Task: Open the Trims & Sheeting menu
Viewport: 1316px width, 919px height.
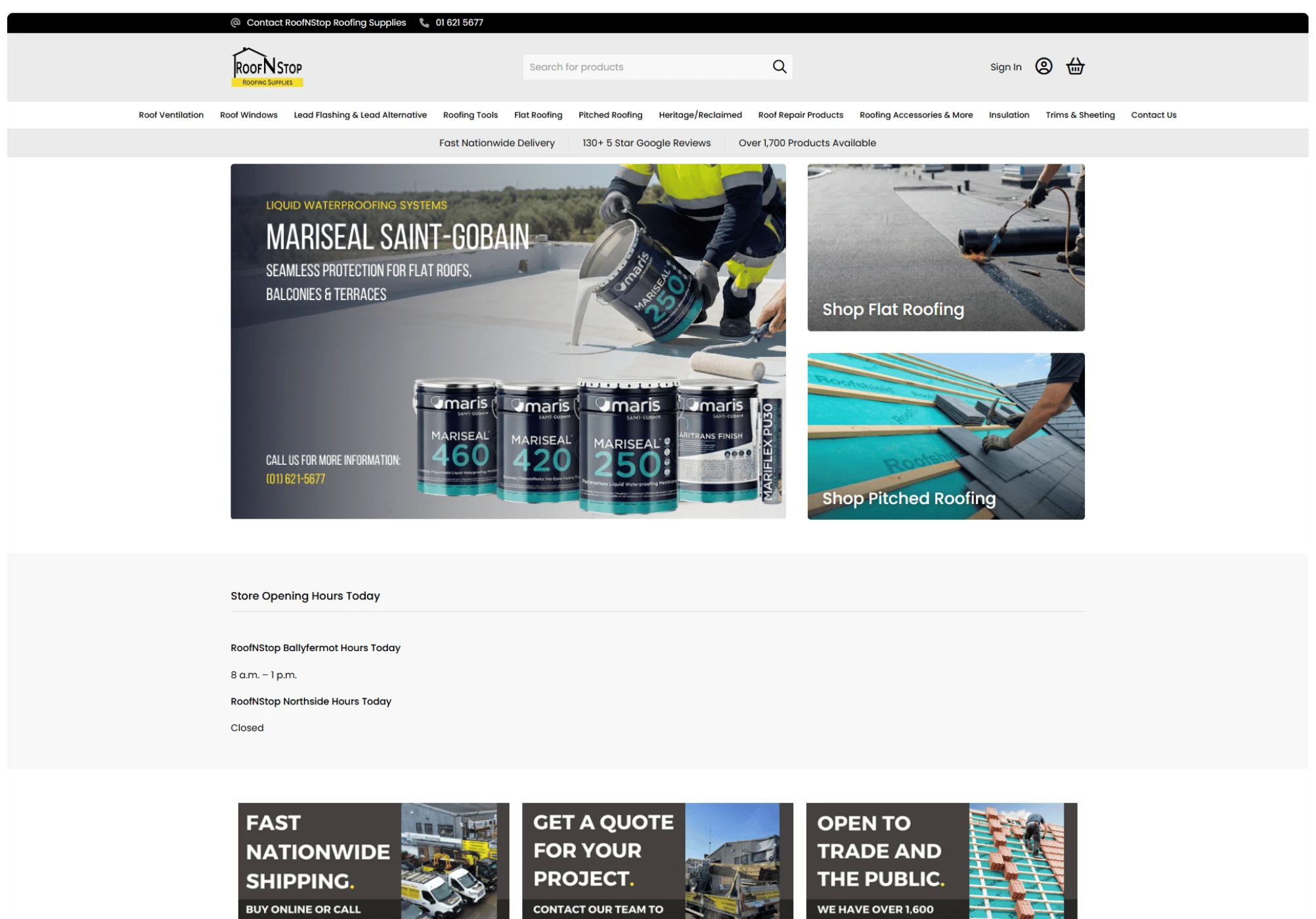Action: click(x=1080, y=115)
